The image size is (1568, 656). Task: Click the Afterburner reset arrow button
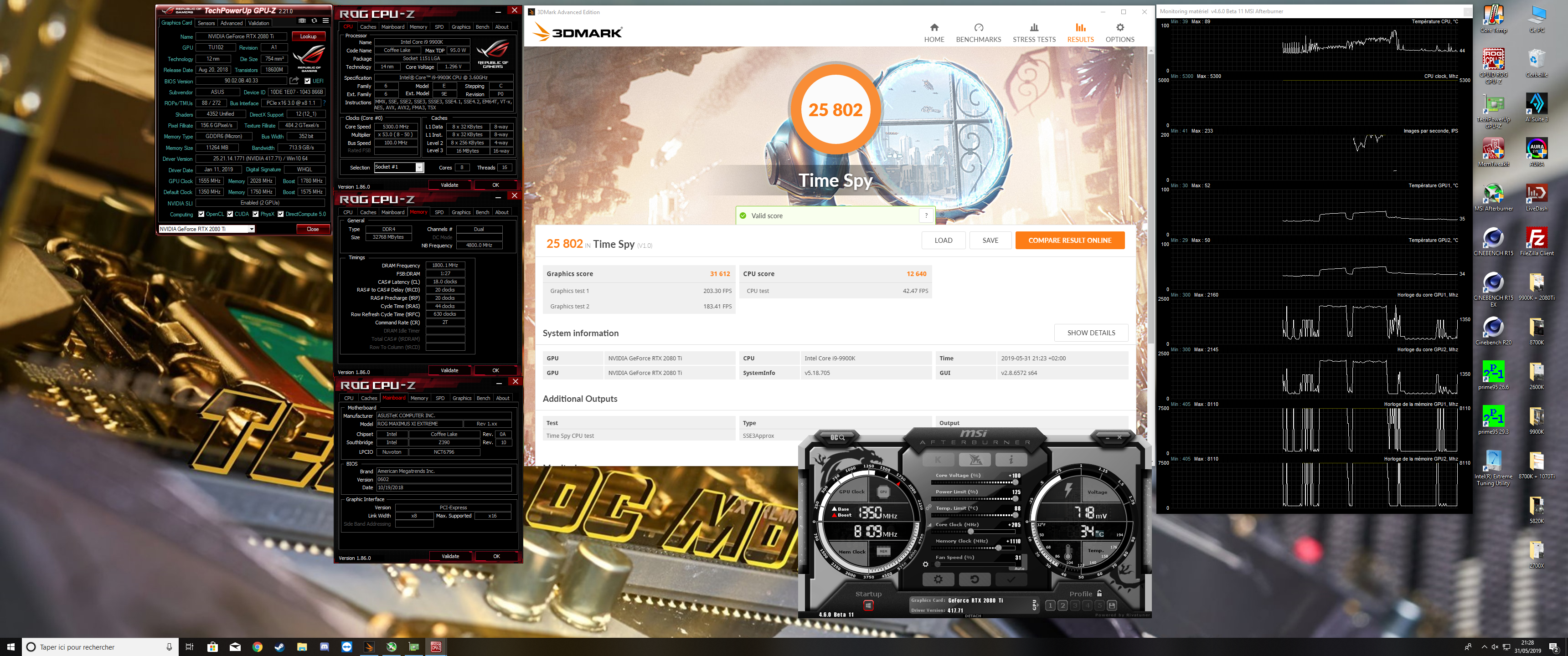[975, 579]
